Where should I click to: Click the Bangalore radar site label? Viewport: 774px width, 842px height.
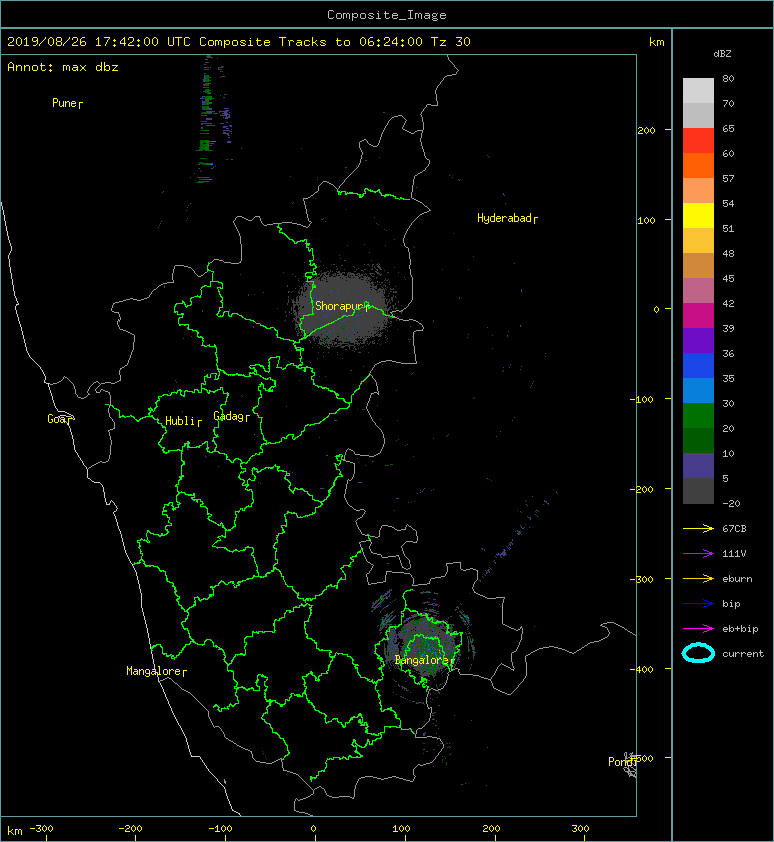424,660
